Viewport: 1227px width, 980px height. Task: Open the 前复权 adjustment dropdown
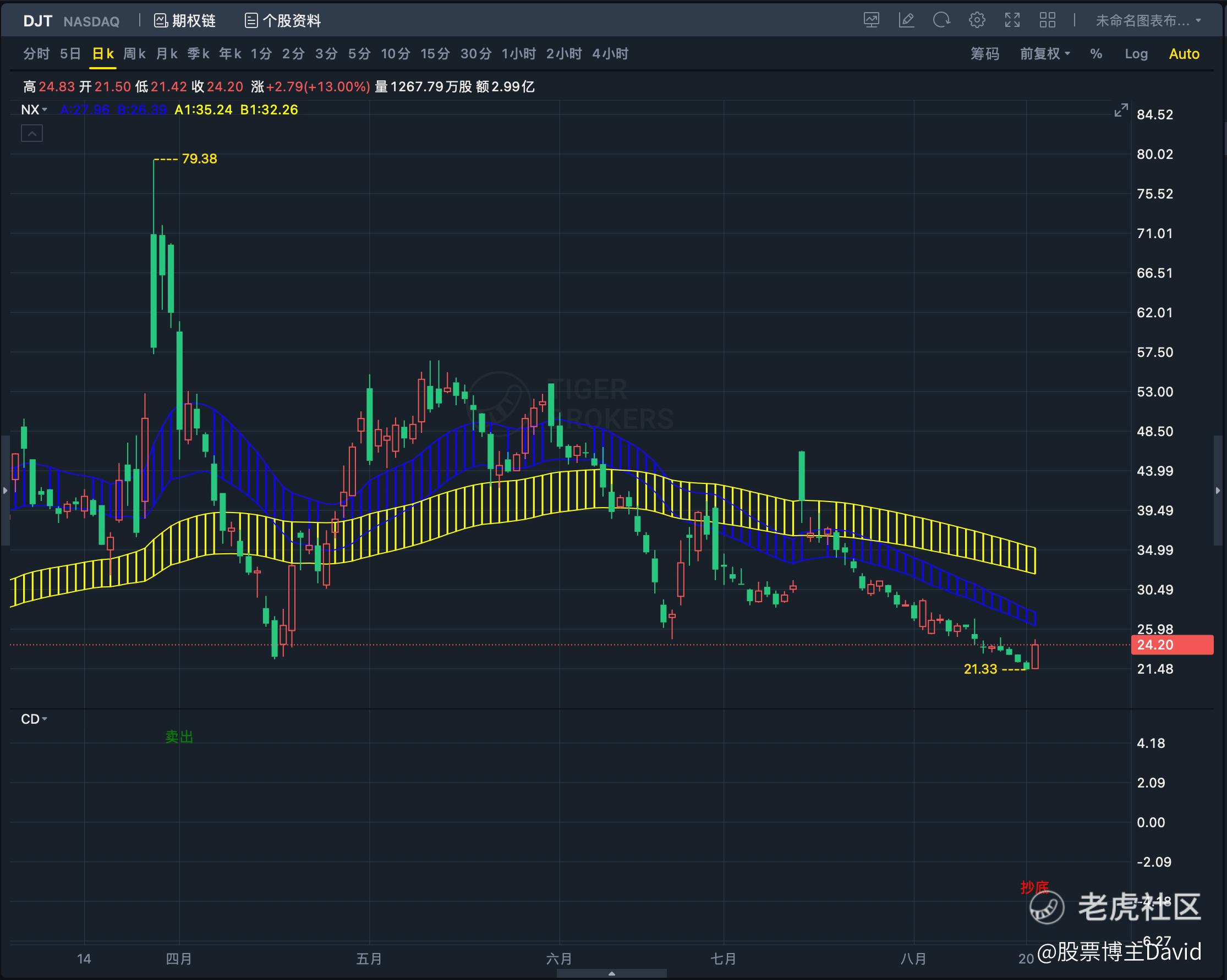(x=1045, y=54)
